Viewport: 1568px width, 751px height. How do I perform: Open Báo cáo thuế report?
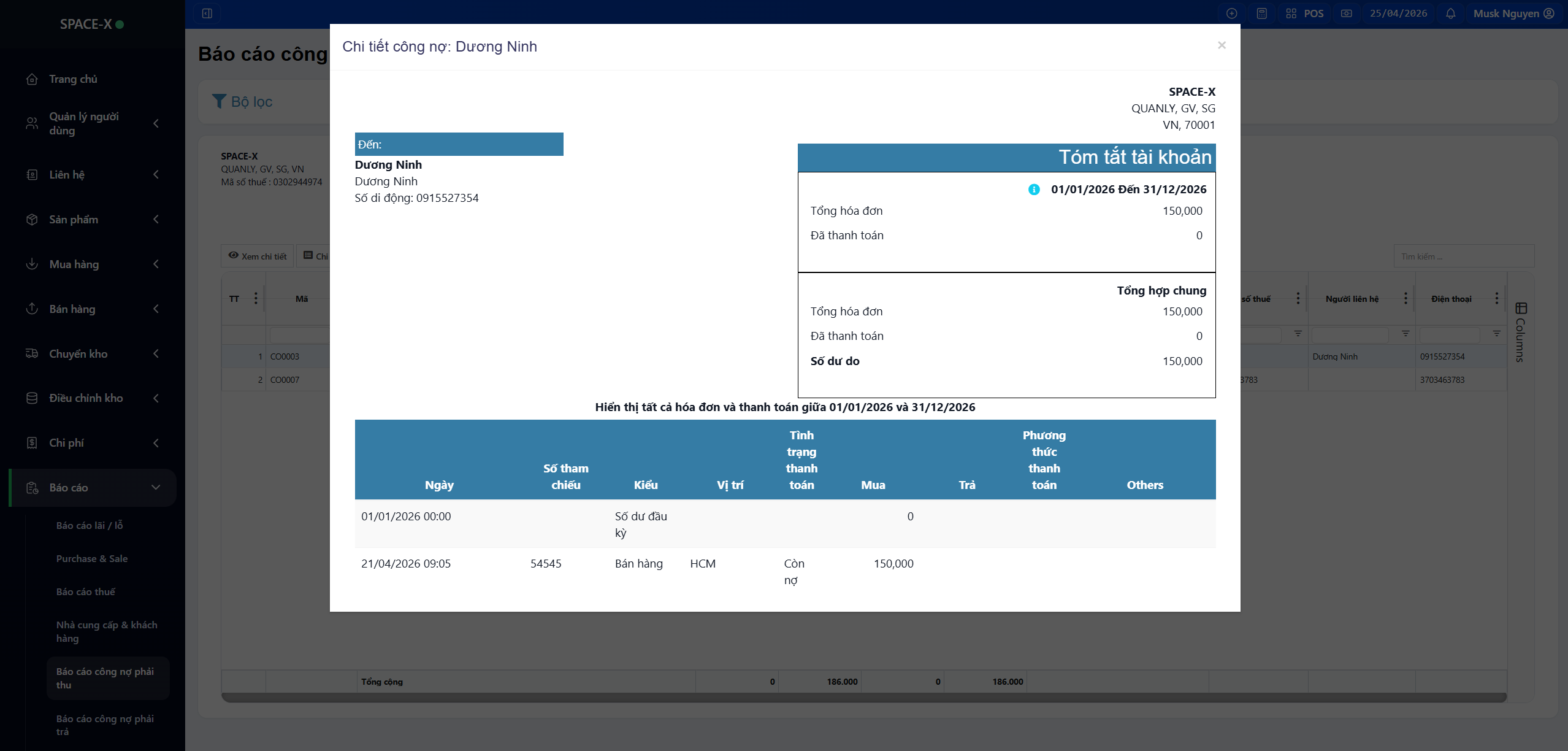[86, 592]
